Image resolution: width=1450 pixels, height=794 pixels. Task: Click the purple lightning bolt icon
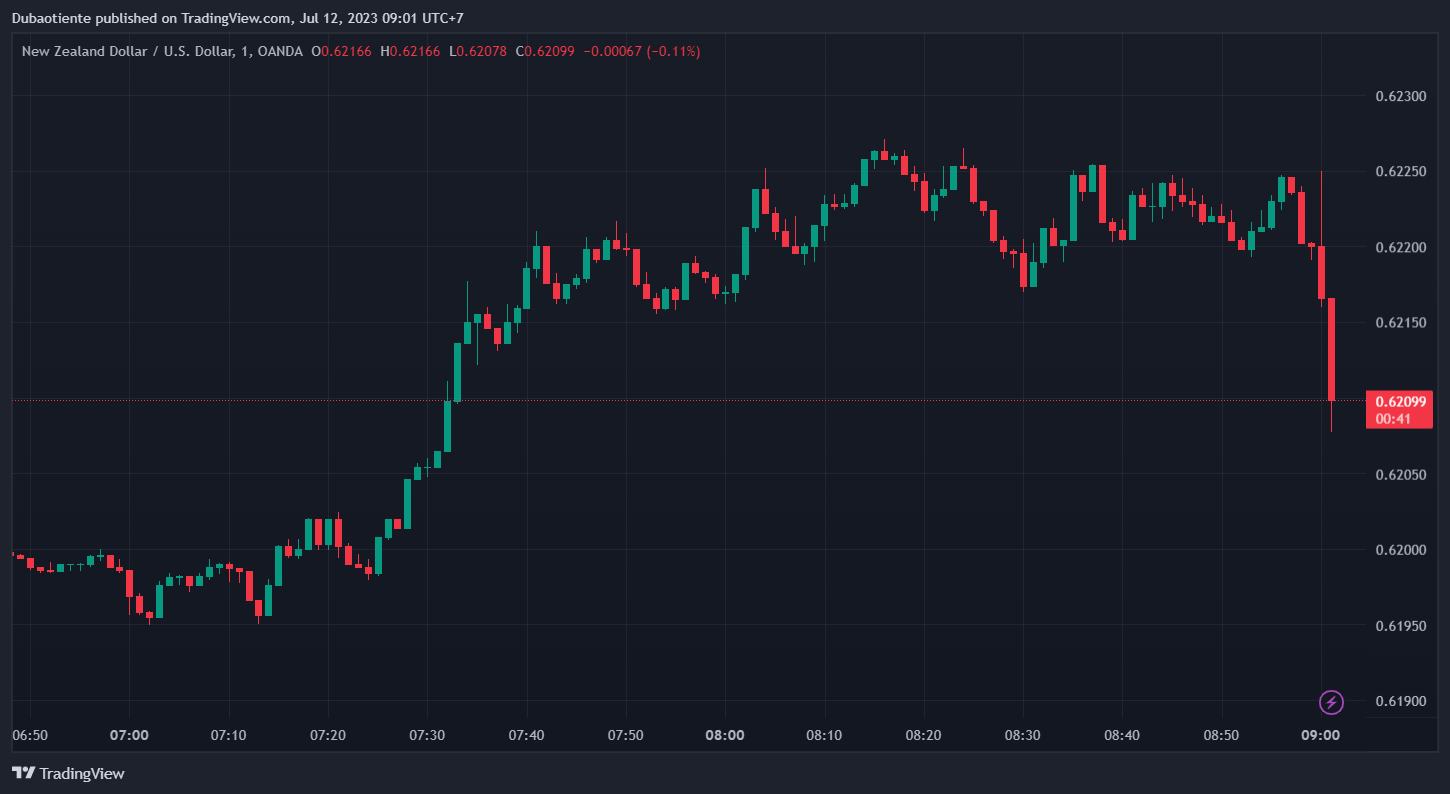(x=1331, y=702)
